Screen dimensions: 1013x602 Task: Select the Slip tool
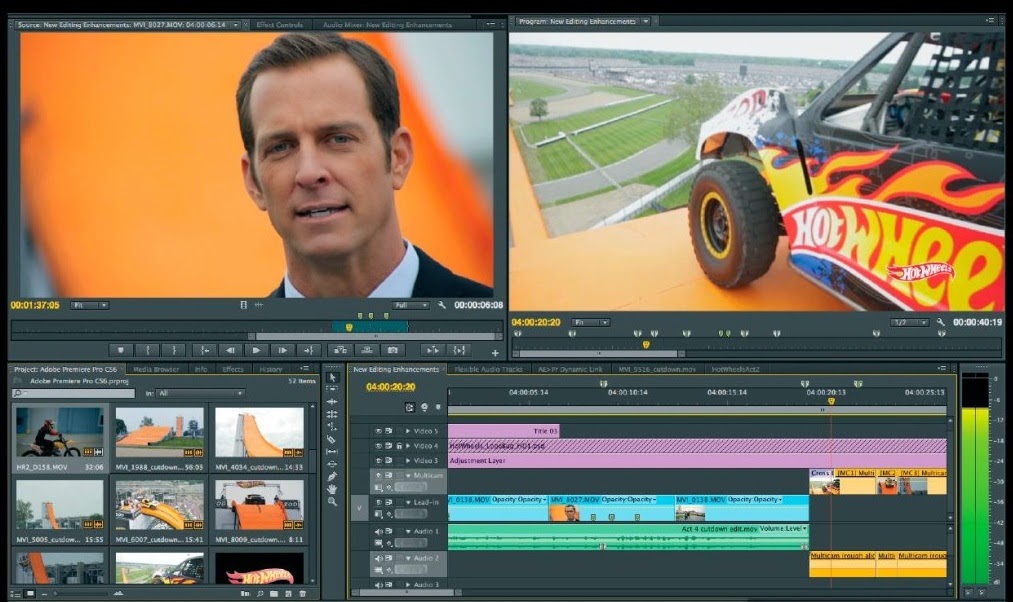click(x=332, y=452)
